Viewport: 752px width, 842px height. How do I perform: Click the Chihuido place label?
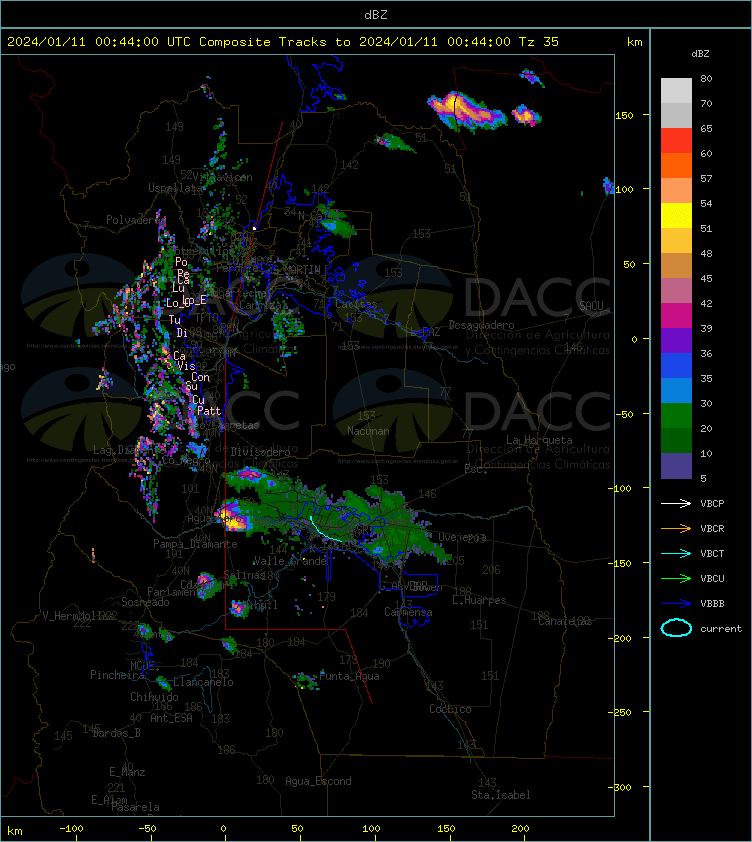pyautogui.click(x=154, y=696)
